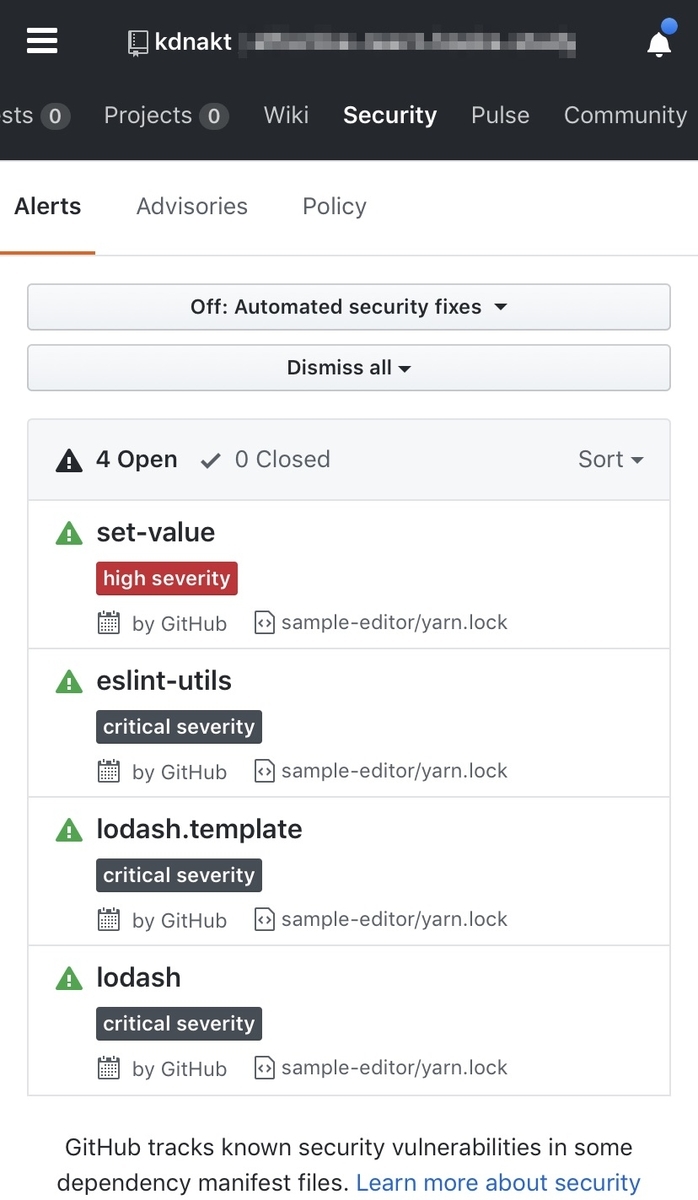Go to the Pulse tab
The width and height of the screenshot is (698, 1200).
click(500, 115)
